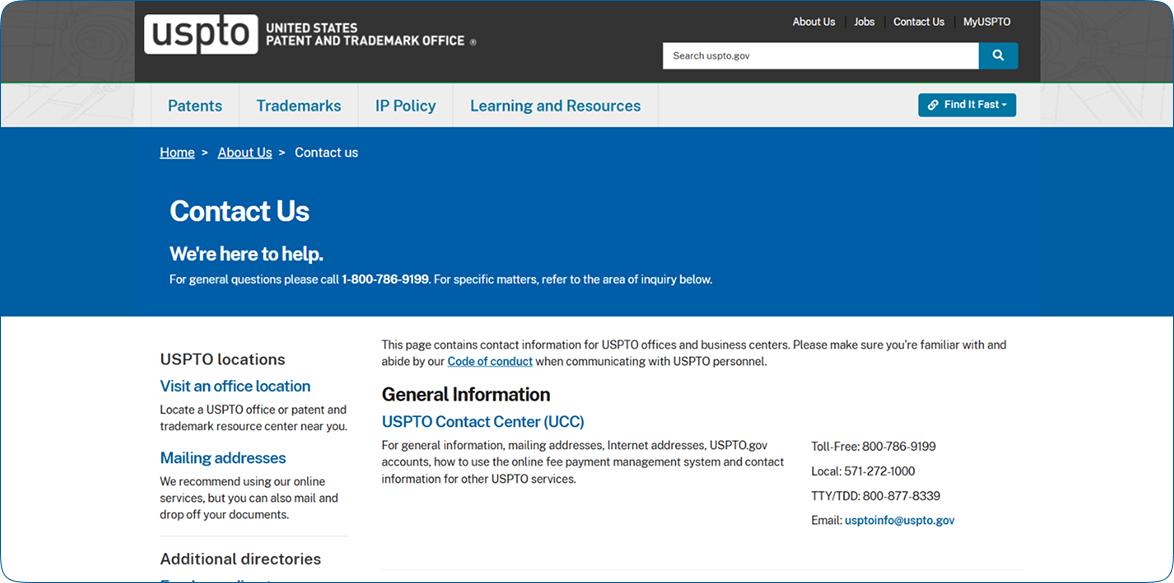This screenshot has height=583, width=1174.
Task: Click the Contact Us top link
Action: pos(919,22)
